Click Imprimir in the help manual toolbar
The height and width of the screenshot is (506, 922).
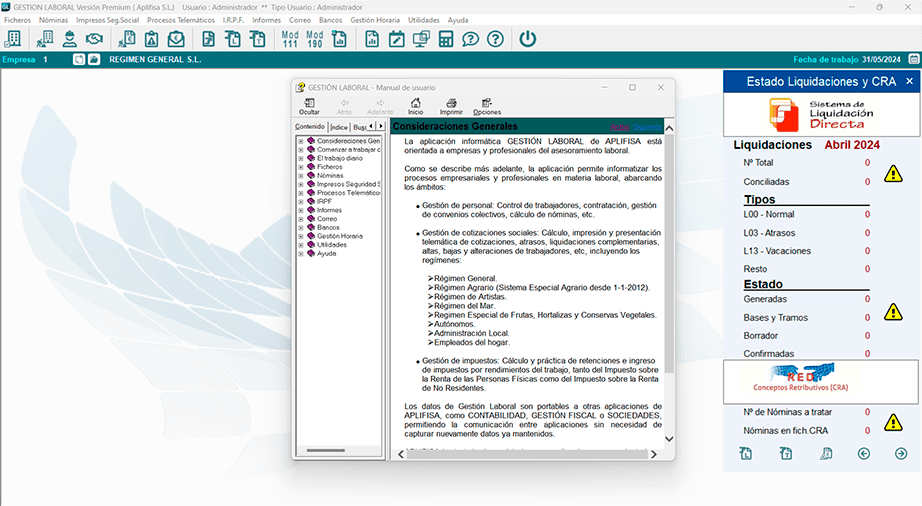451,106
